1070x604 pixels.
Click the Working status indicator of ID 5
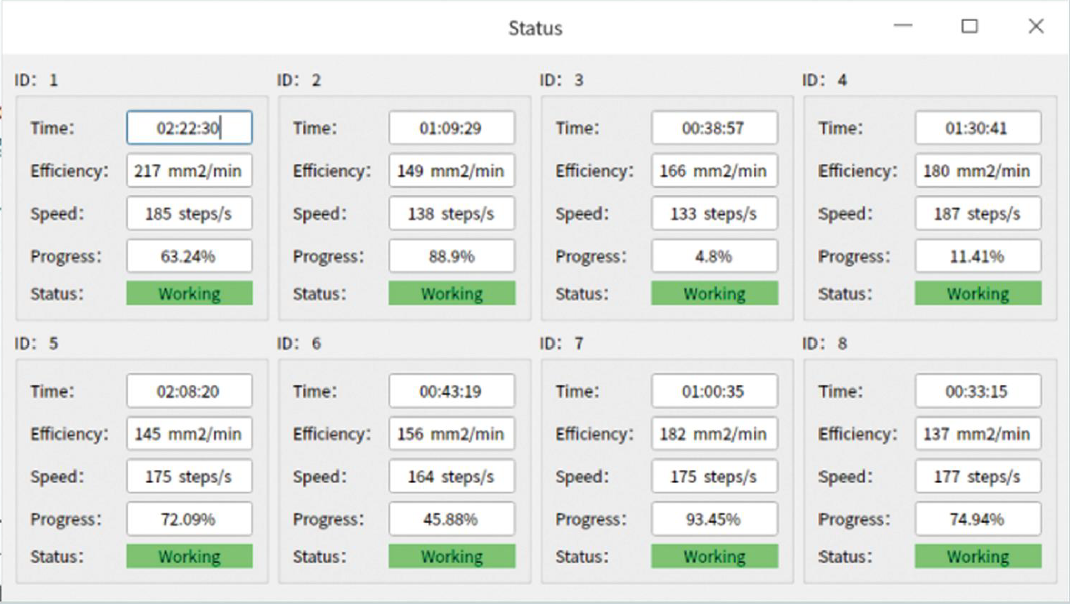[189, 556]
